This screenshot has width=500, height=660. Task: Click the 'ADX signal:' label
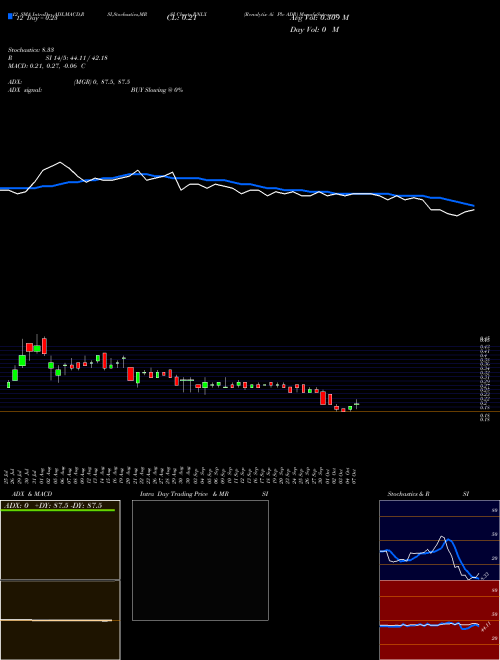point(25,90)
